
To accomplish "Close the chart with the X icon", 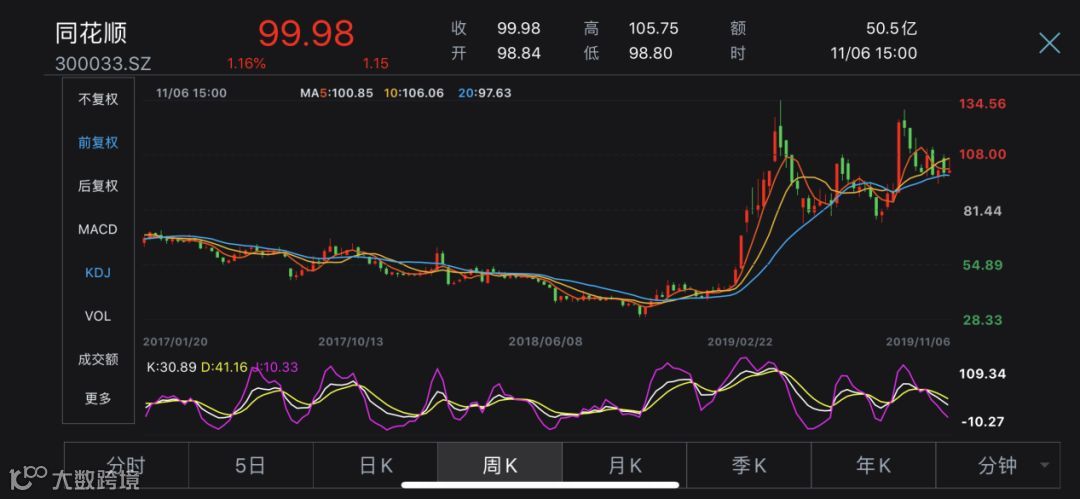I will 1050,43.
